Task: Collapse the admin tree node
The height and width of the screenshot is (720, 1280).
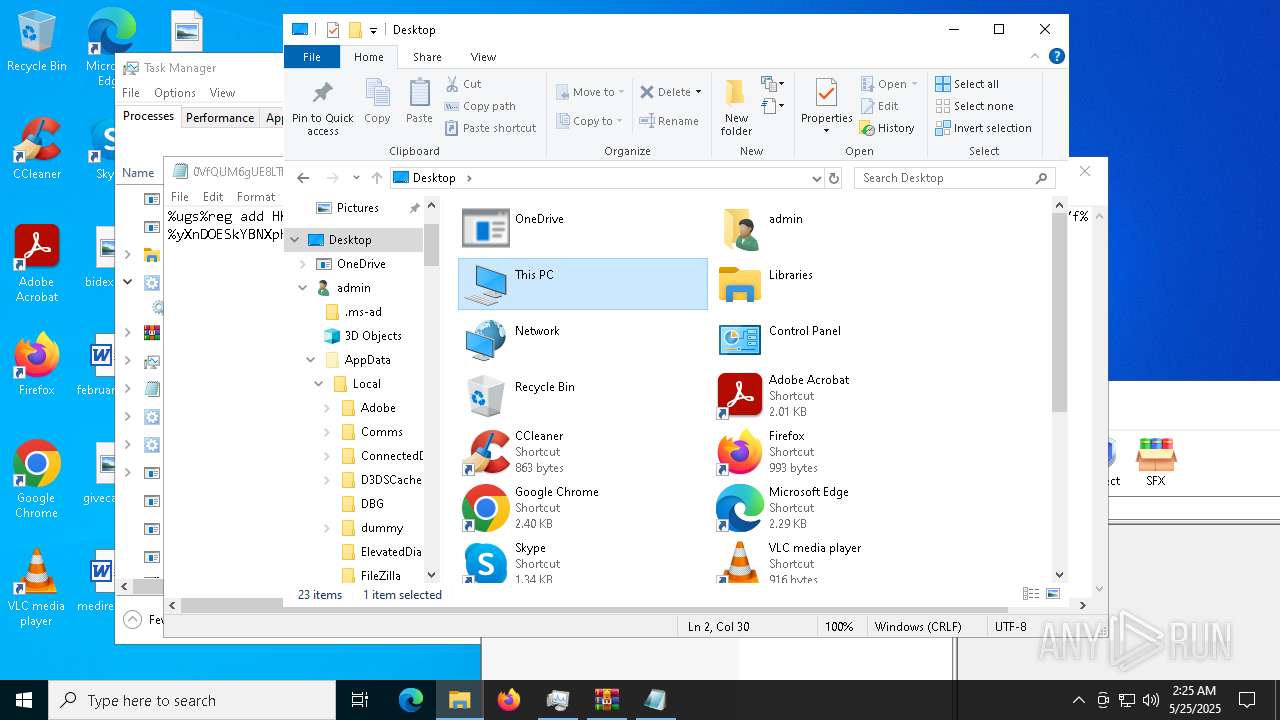Action: (303, 288)
